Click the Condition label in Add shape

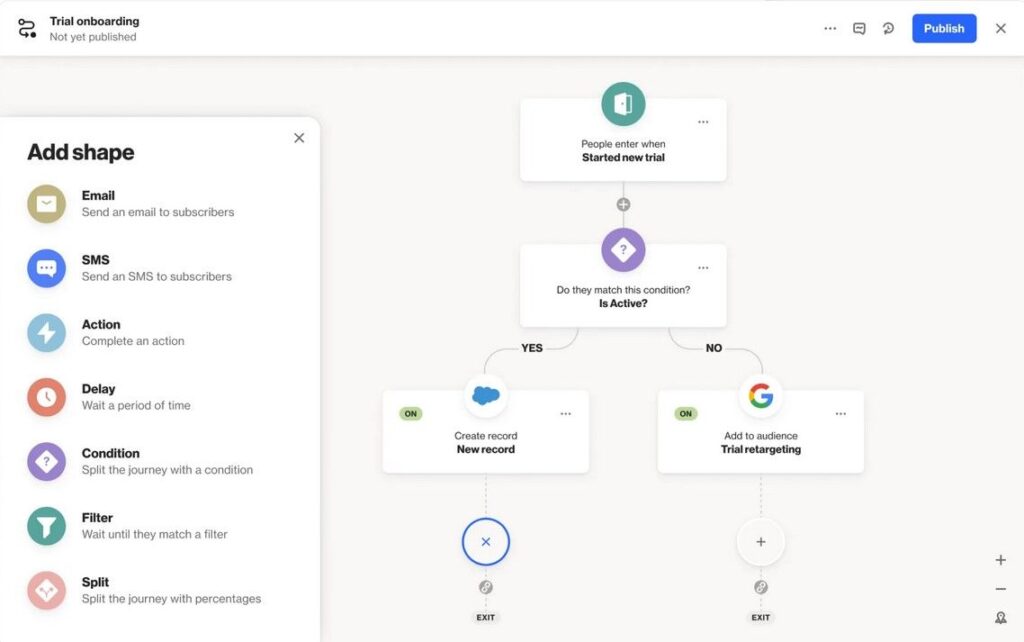110,453
